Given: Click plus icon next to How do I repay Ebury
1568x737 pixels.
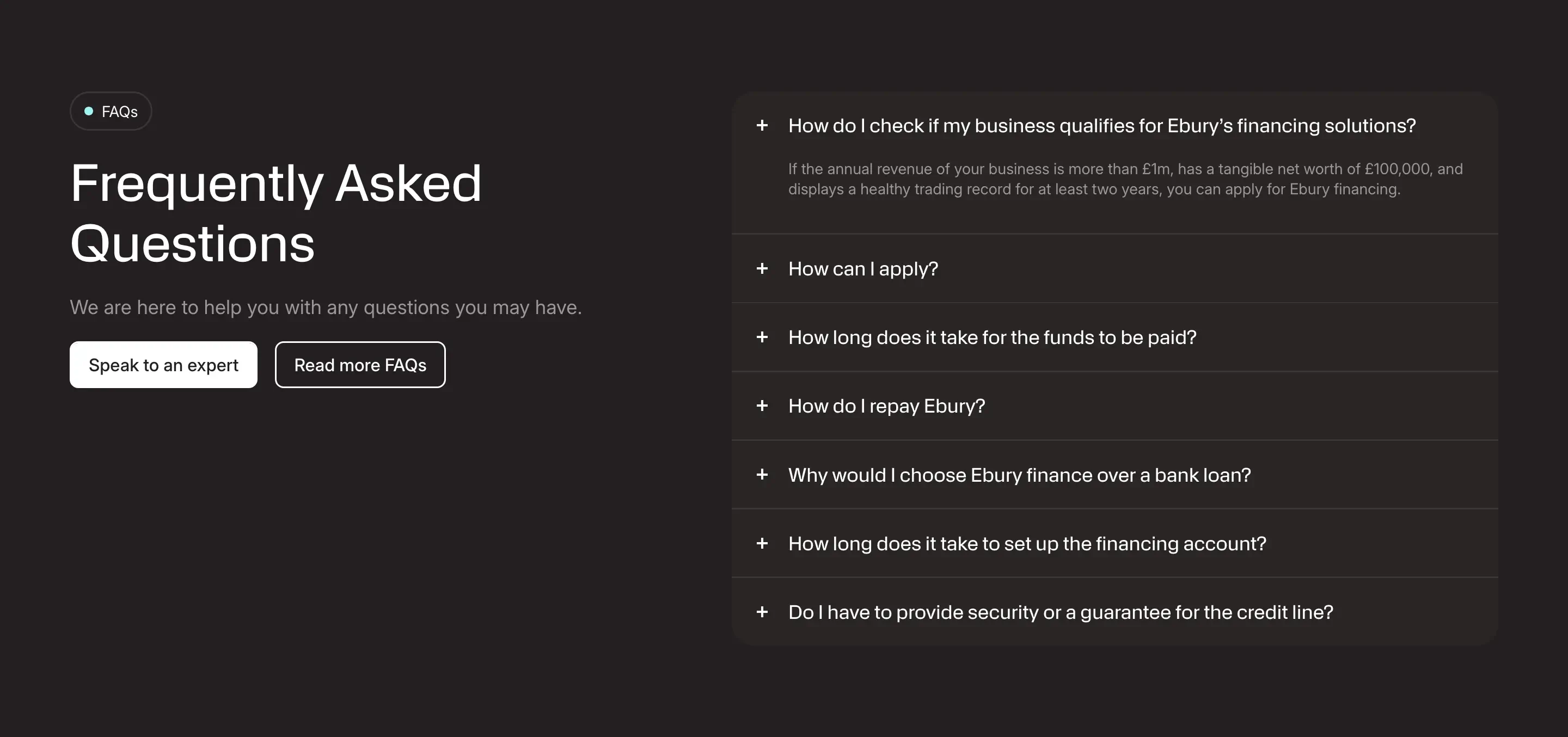Looking at the screenshot, I should pos(762,406).
